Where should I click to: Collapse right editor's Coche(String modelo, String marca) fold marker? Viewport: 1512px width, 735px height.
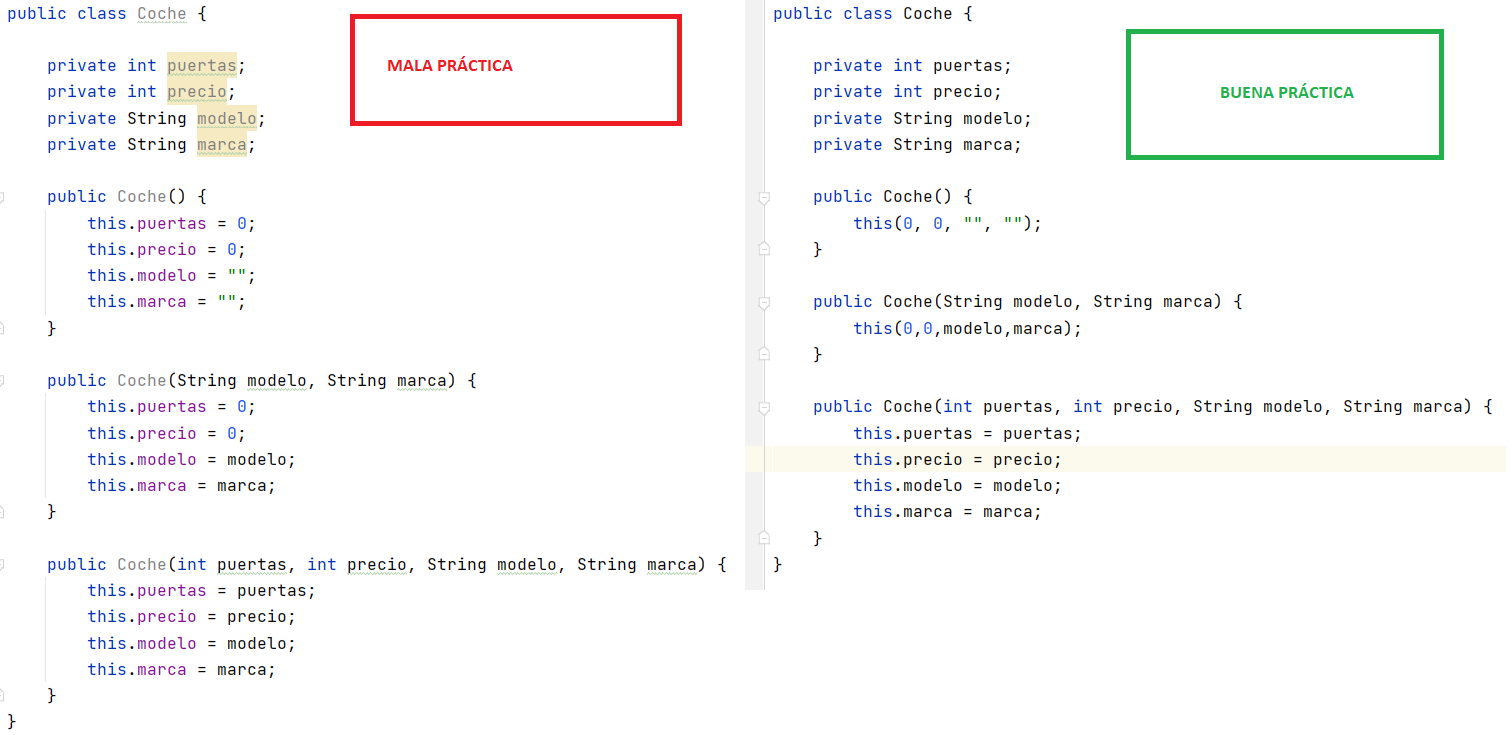pyautogui.click(x=764, y=302)
